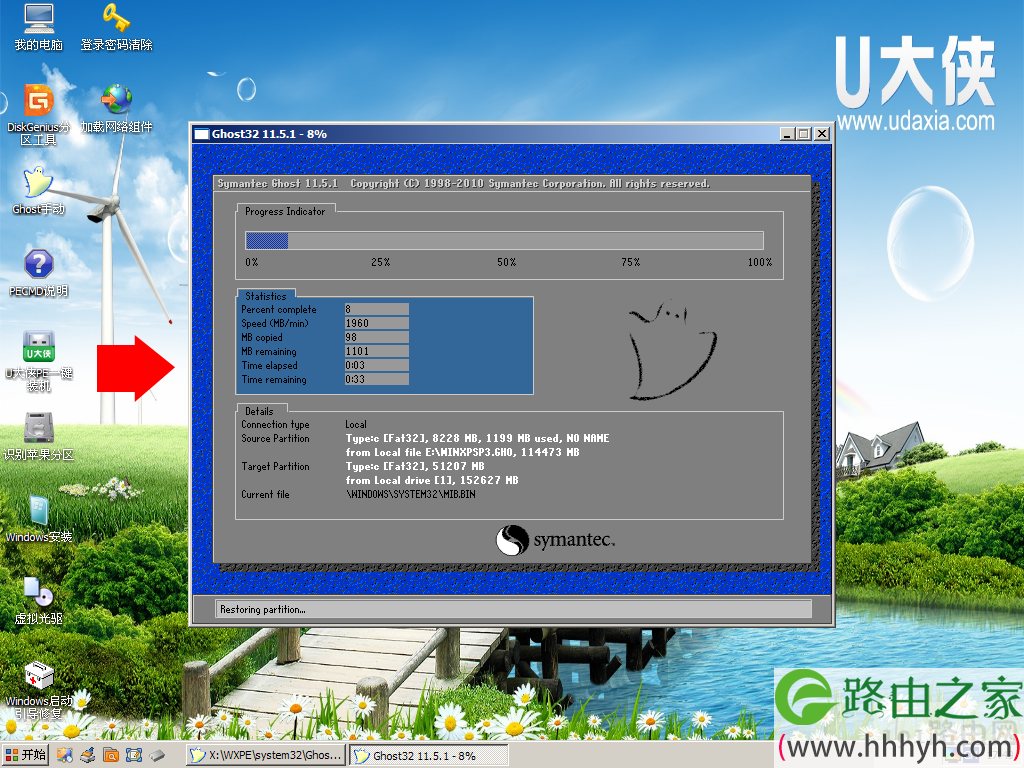The height and width of the screenshot is (768, 1024).
Task: Click the Symantec logo in Ghost window
Action: (555, 540)
